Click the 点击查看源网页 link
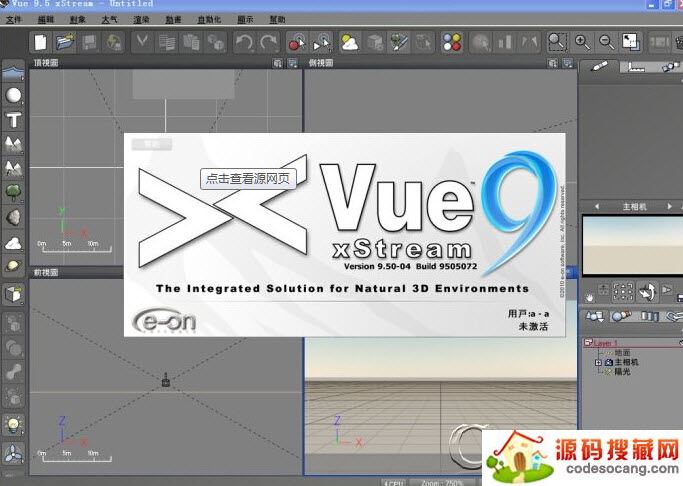Image resolution: width=683 pixels, height=486 pixels. coord(249,179)
